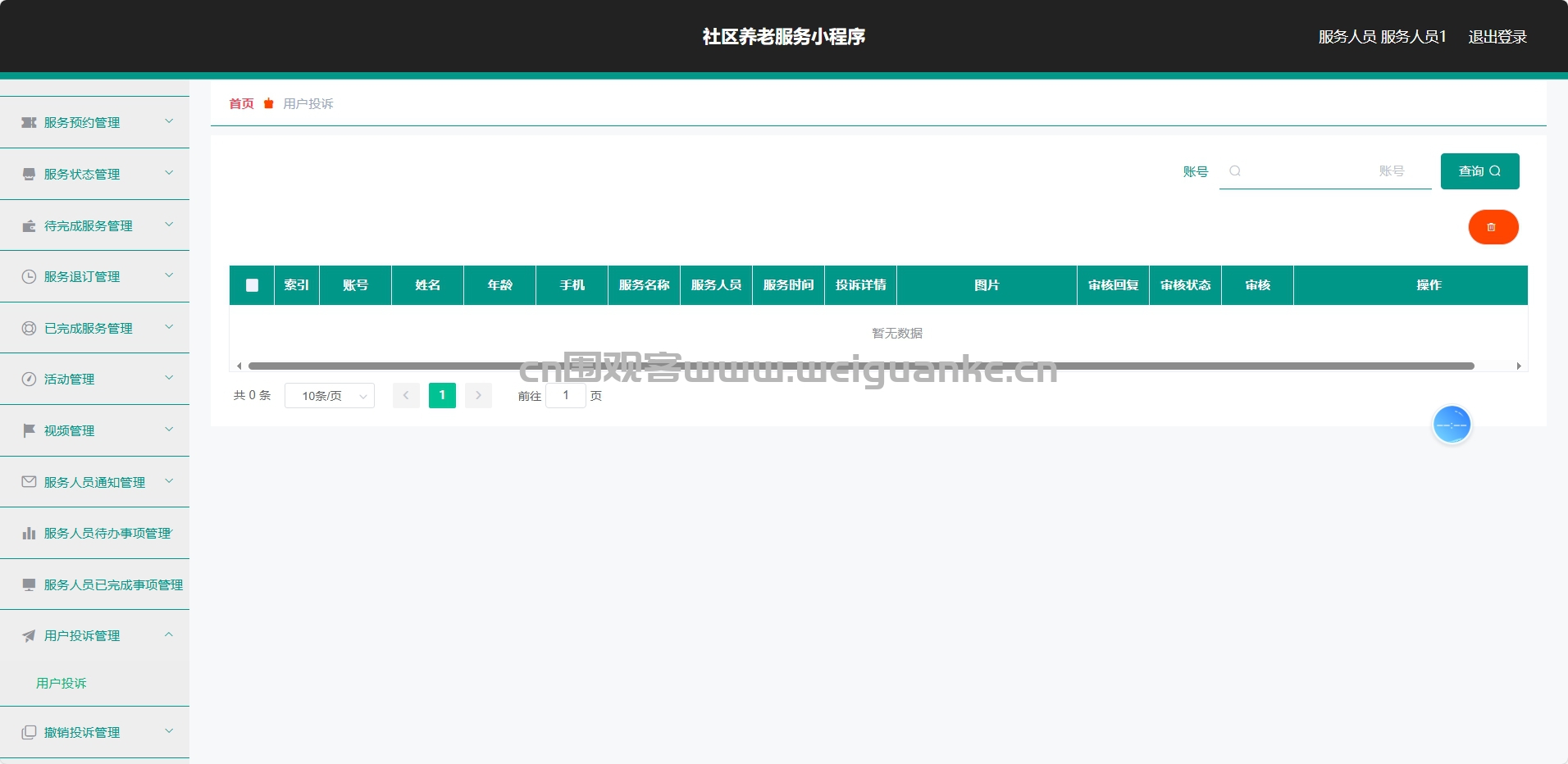
Task: Go to next page arrow
Action: [478, 395]
